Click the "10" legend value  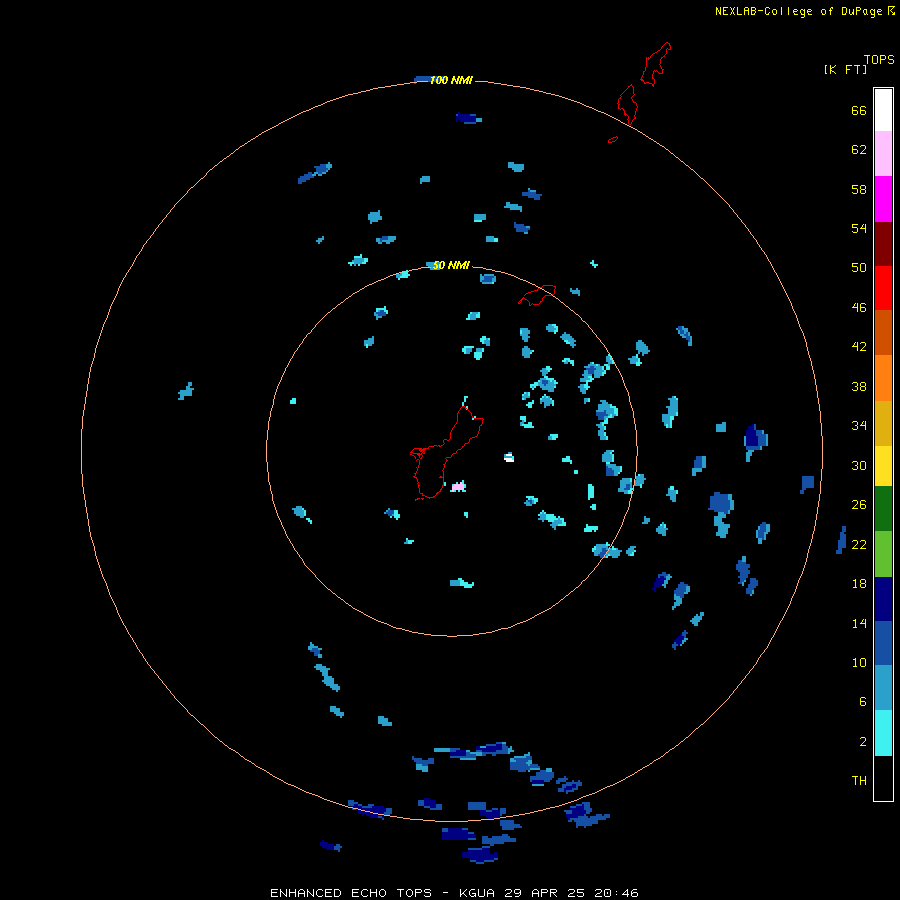859,663
